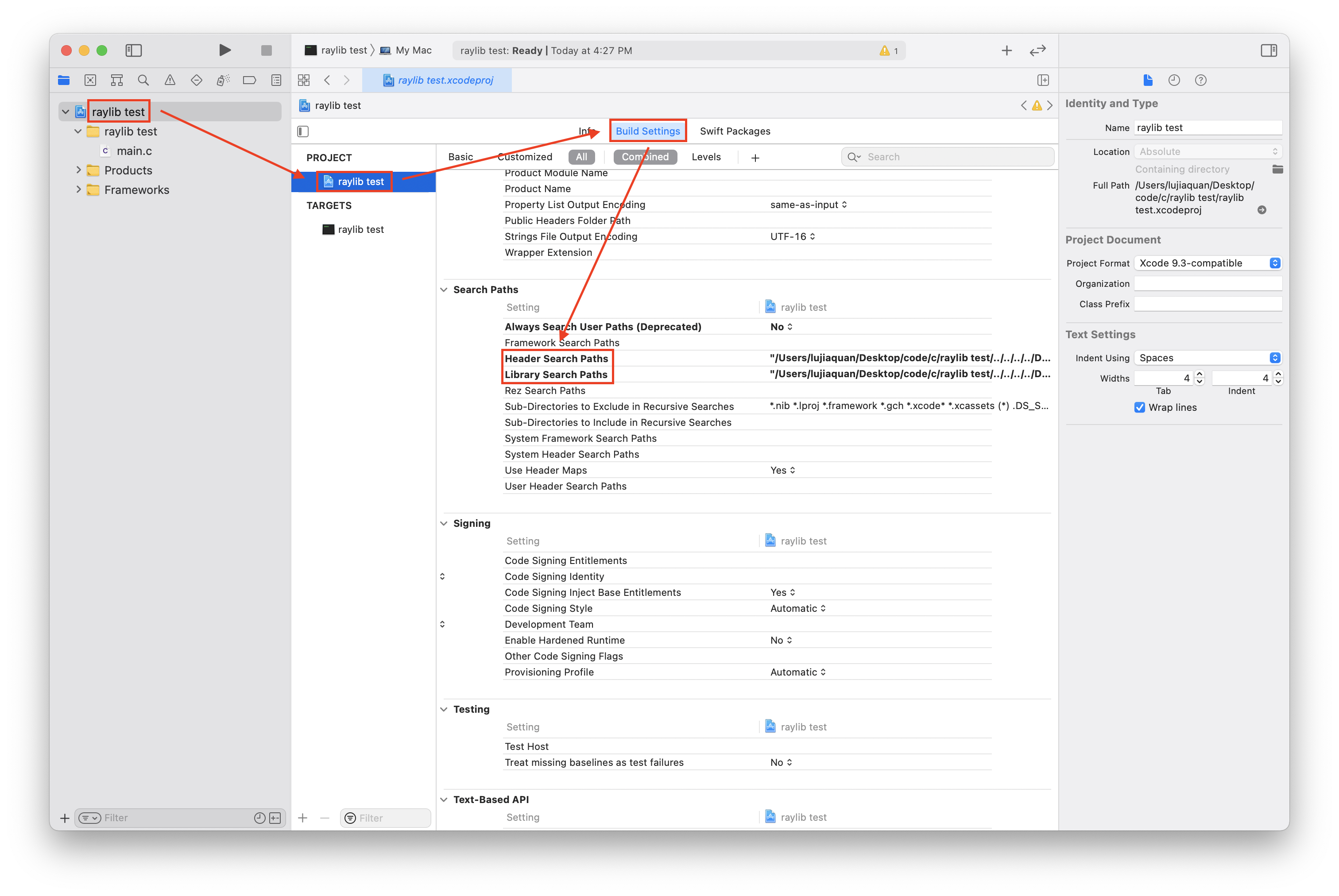Open the Find navigator magnifier icon
Screen dimensions: 1339x896
(143, 80)
